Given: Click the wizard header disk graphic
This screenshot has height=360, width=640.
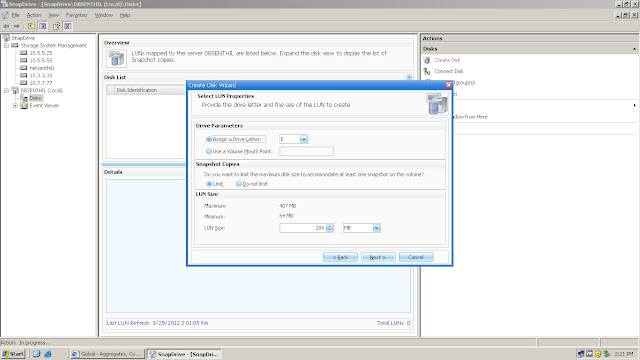Looking at the screenshot, I should click(x=437, y=104).
